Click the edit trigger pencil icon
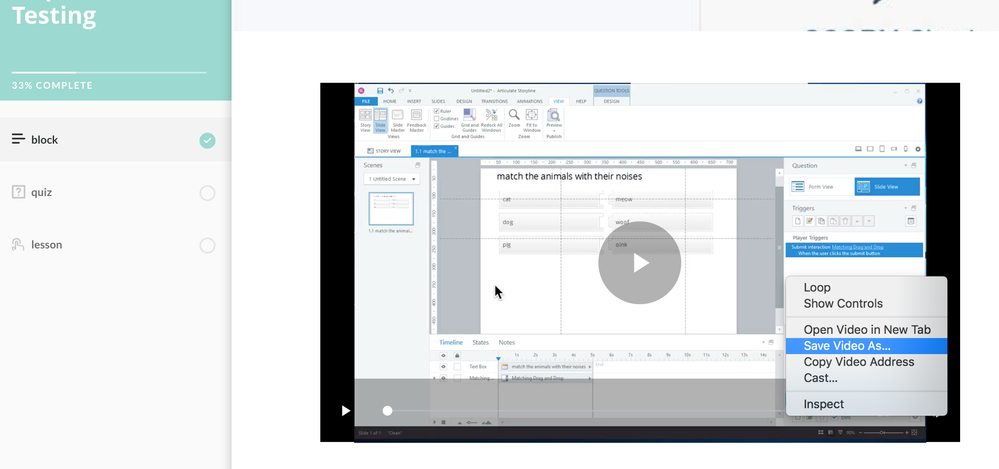Image resolution: width=999 pixels, height=469 pixels. 810,221
